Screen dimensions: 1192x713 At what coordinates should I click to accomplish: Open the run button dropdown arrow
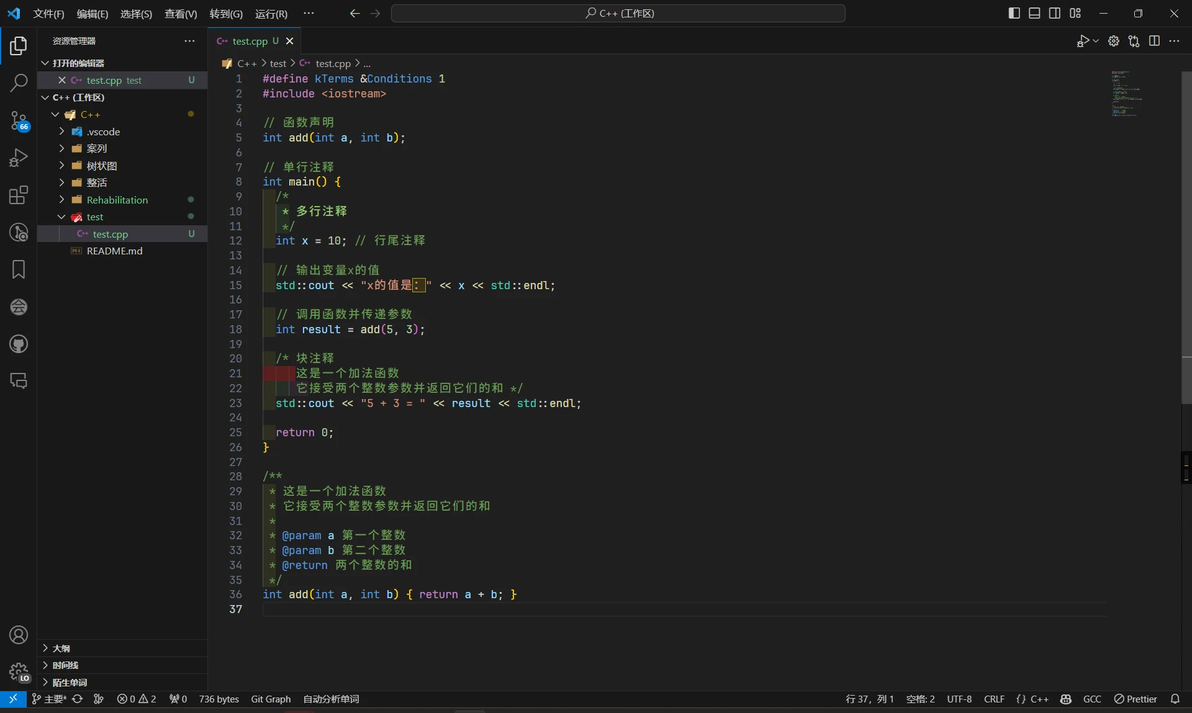pyautogui.click(x=1095, y=41)
